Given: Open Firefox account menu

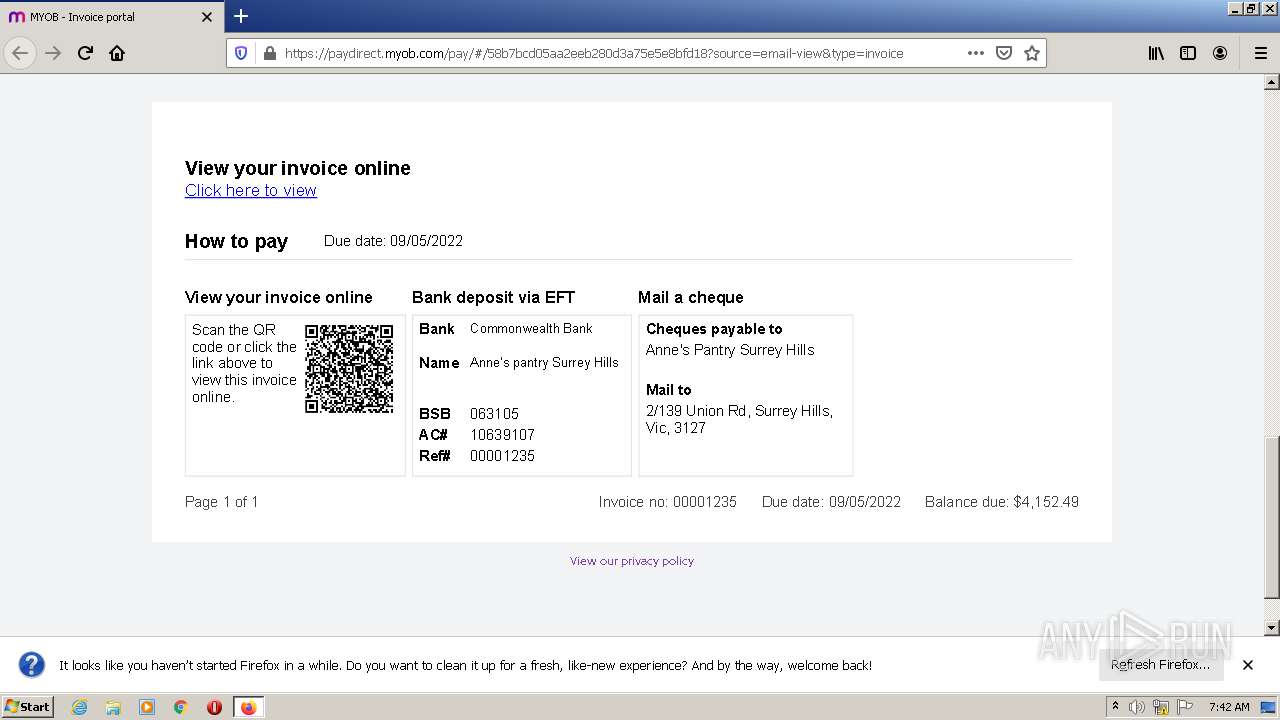Looking at the screenshot, I should click(1220, 53).
